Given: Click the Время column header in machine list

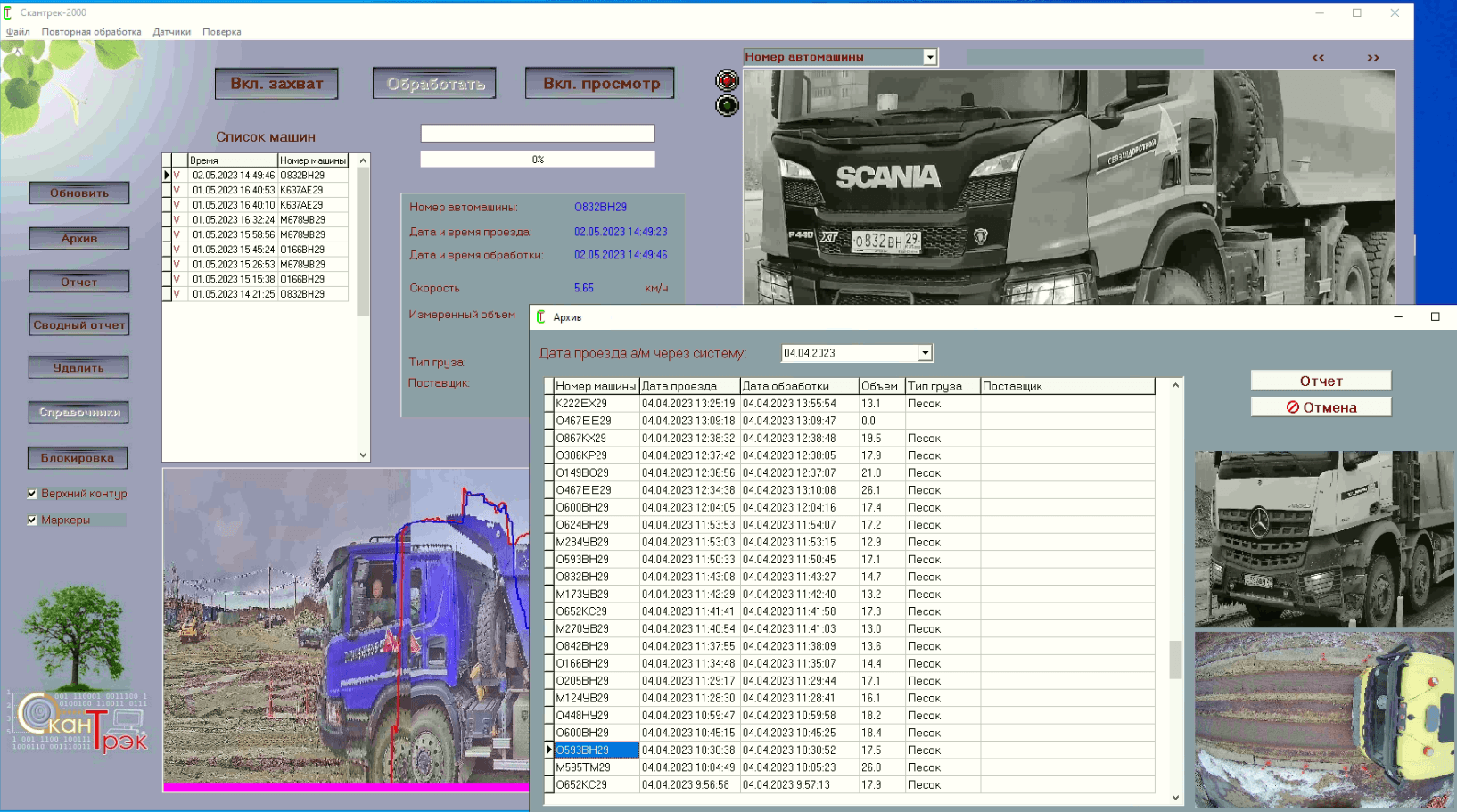Looking at the screenshot, I should pos(233,160).
